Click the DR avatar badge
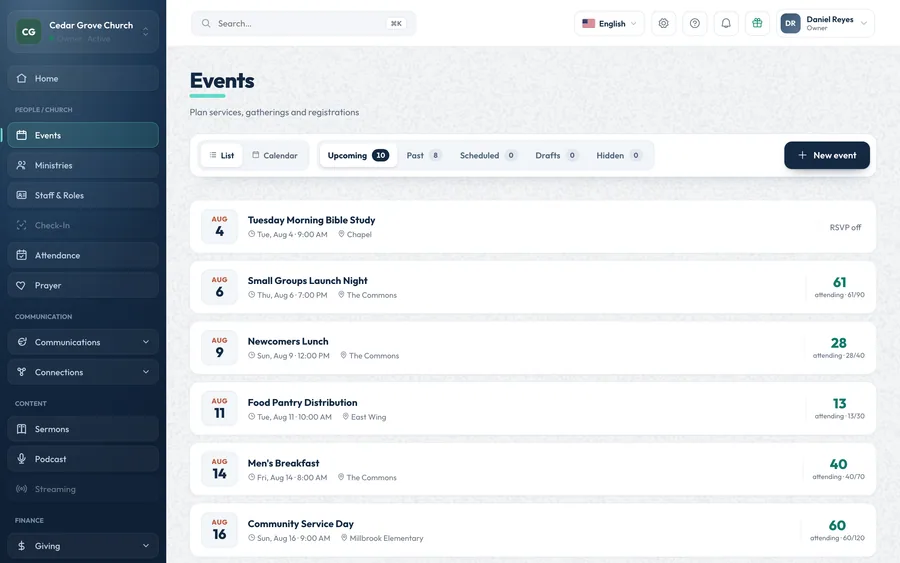 click(790, 24)
